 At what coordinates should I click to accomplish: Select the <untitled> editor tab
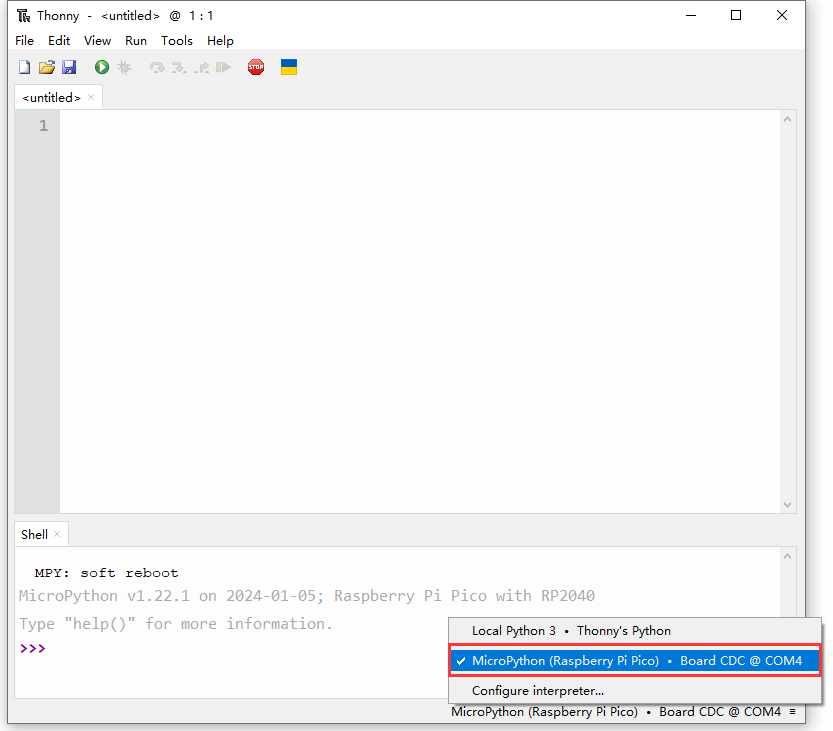pyautogui.click(x=52, y=98)
